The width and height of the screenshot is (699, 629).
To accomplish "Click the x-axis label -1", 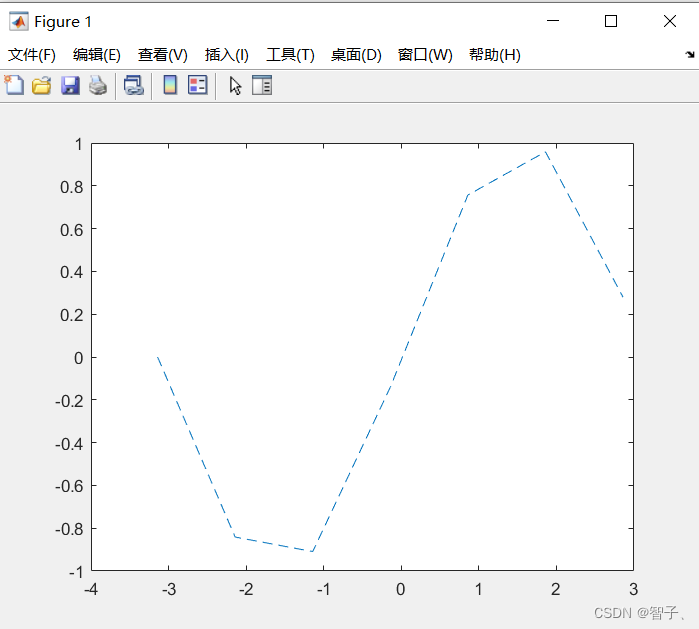I will pyautogui.click(x=324, y=589).
